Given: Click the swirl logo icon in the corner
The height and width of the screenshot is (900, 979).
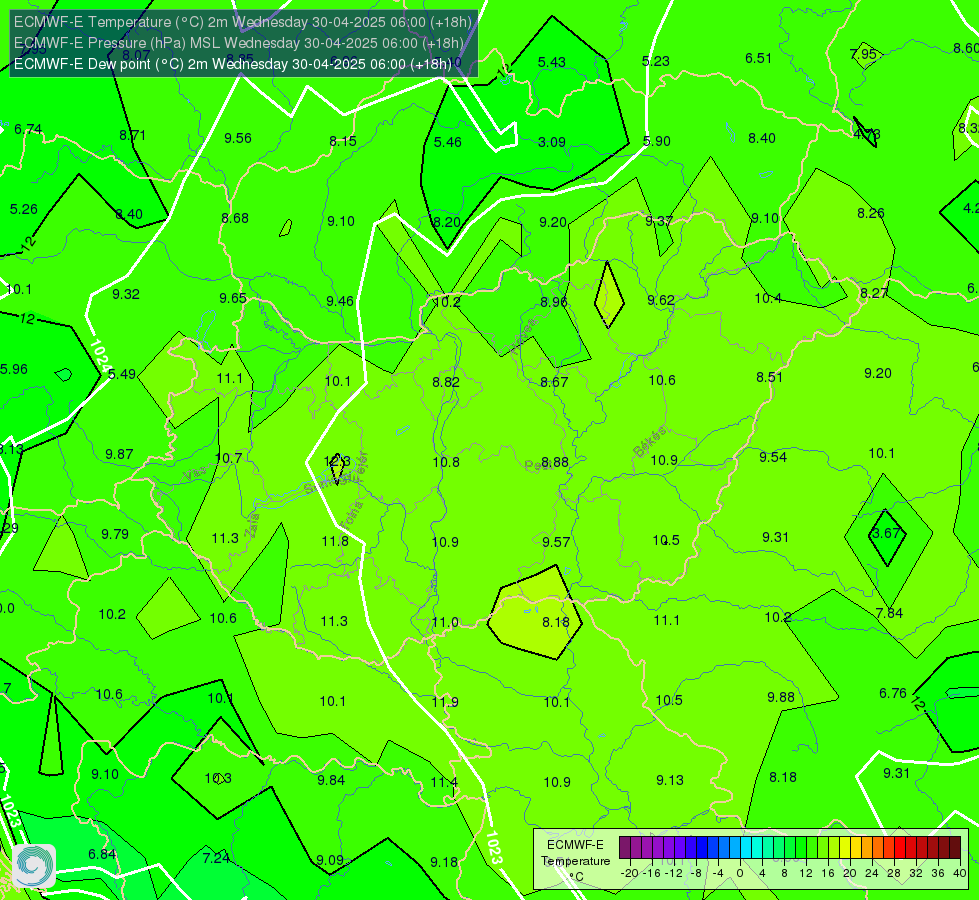Looking at the screenshot, I should coord(34,866).
